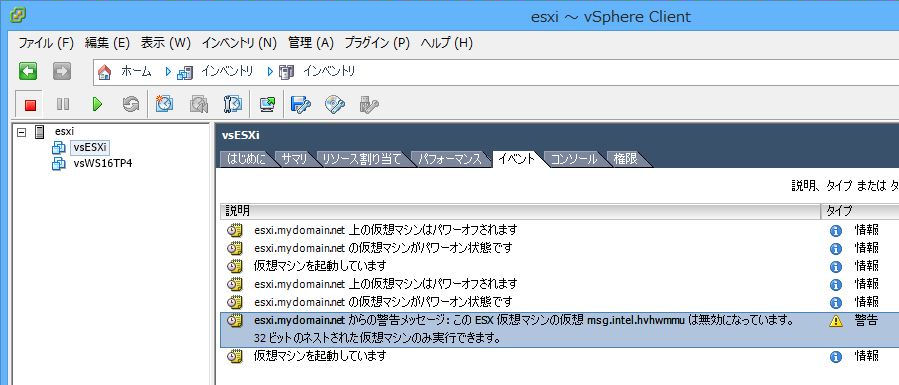
Task: Select the イベント tab
Action: click(517, 159)
